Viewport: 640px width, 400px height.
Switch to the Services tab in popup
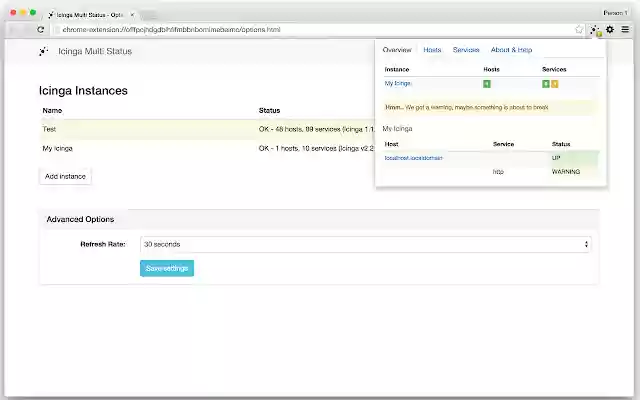coord(466,50)
